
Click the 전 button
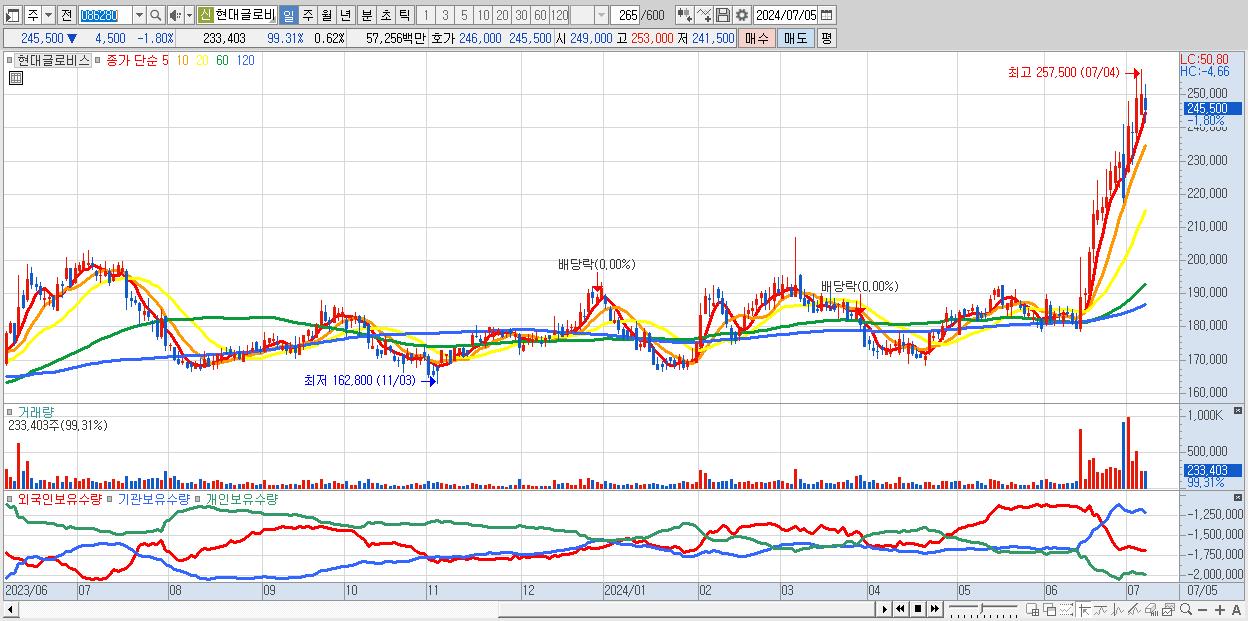pos(67,15)
